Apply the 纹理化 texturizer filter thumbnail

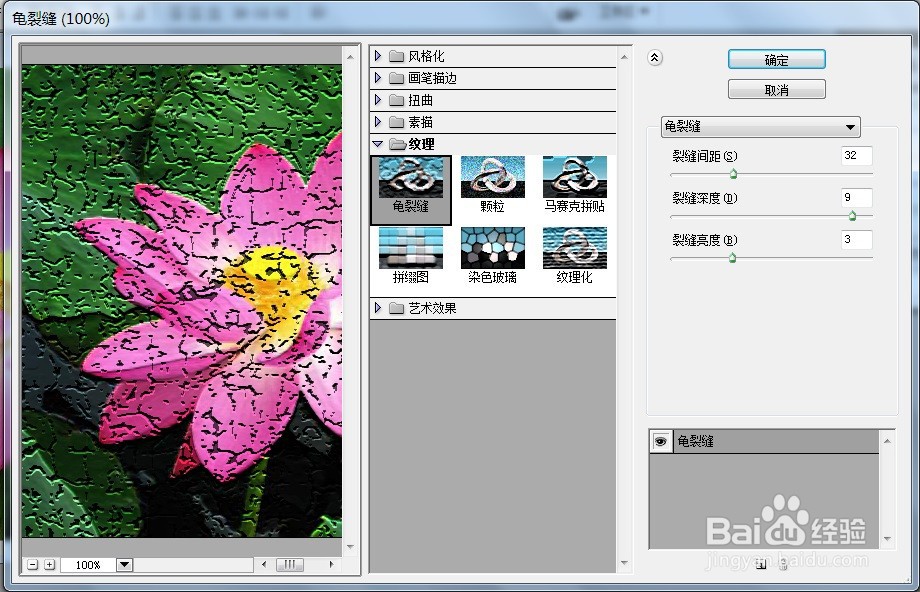pos(574,255)
